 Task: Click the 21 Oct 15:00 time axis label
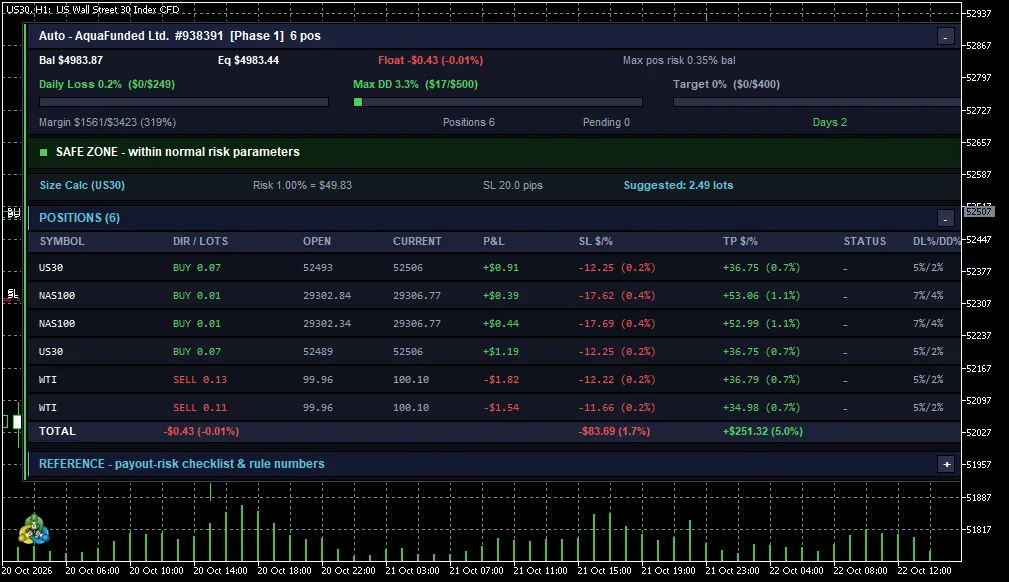pos(604,570)
